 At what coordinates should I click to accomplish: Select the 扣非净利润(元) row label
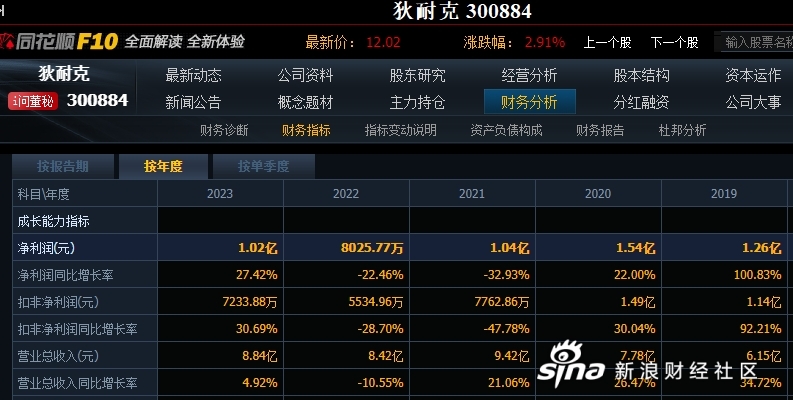tap(58, 302)
